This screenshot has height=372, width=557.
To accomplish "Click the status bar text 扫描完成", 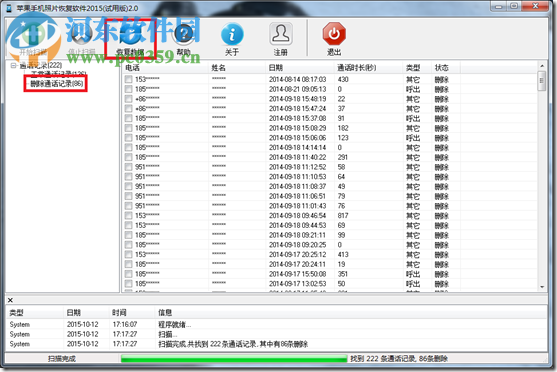I will (62, 358).
